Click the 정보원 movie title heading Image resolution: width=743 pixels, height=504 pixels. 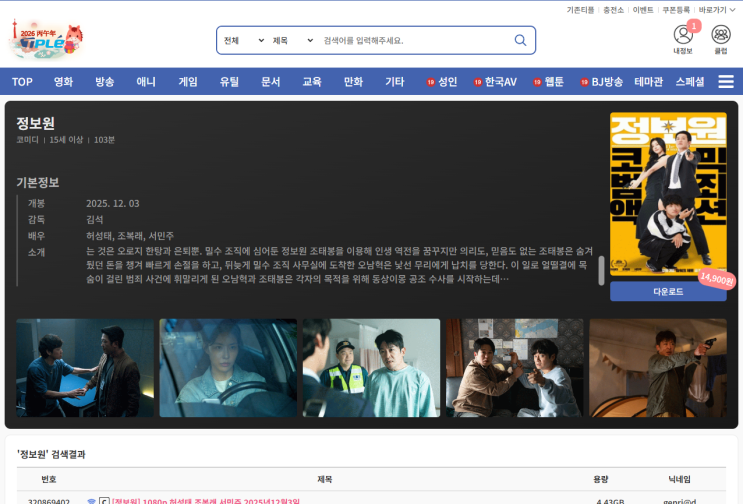[x=36, y=123]
